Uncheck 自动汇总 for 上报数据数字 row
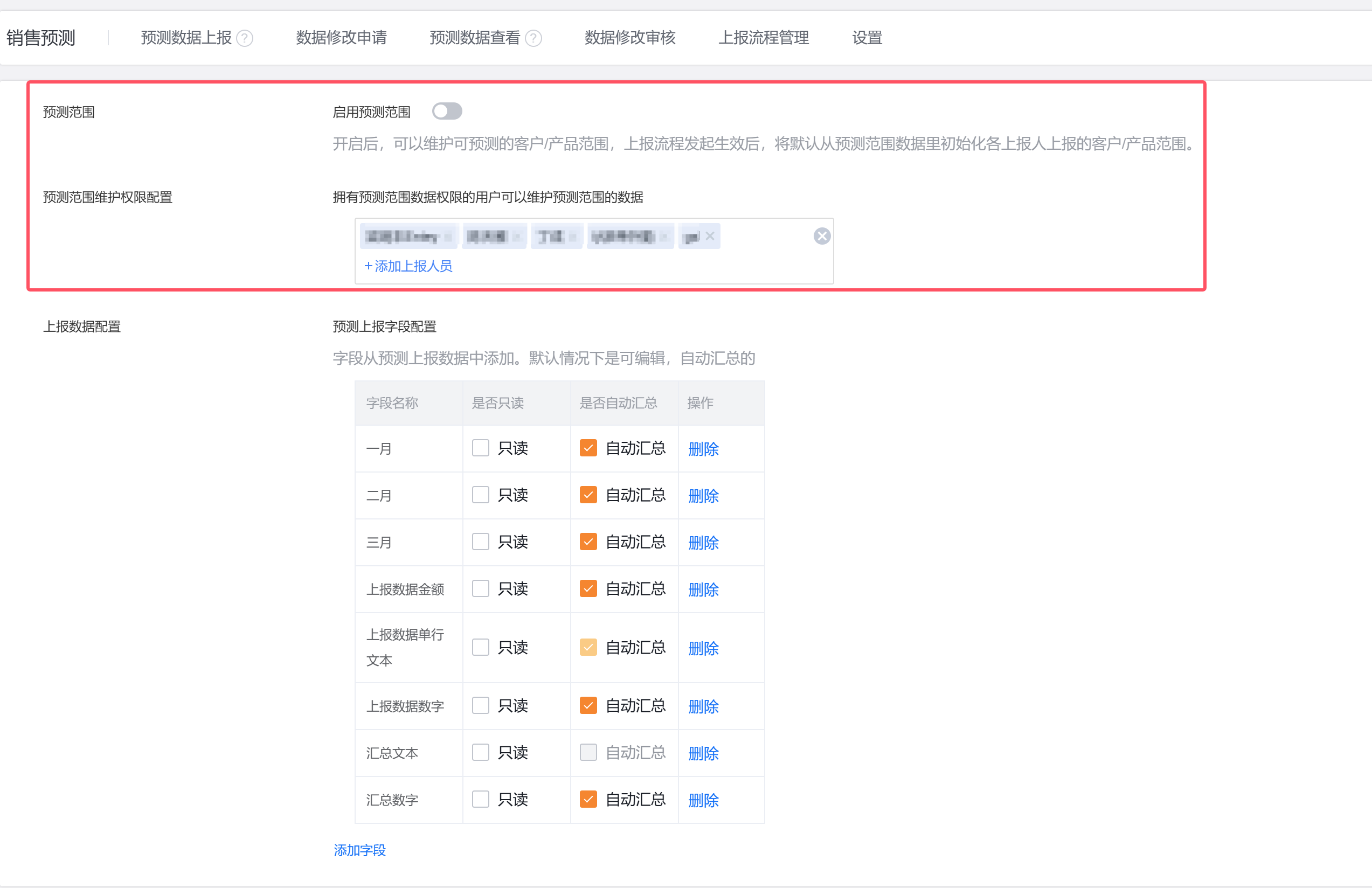This screenshot has height=888, width=1372. tap(588, 705)
